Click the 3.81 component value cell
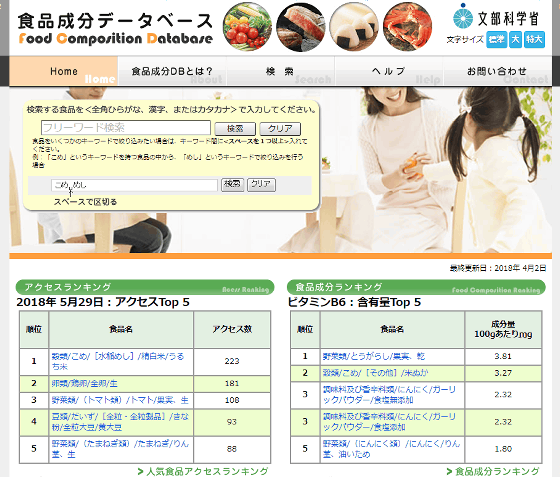 click(x=503, y=356)
